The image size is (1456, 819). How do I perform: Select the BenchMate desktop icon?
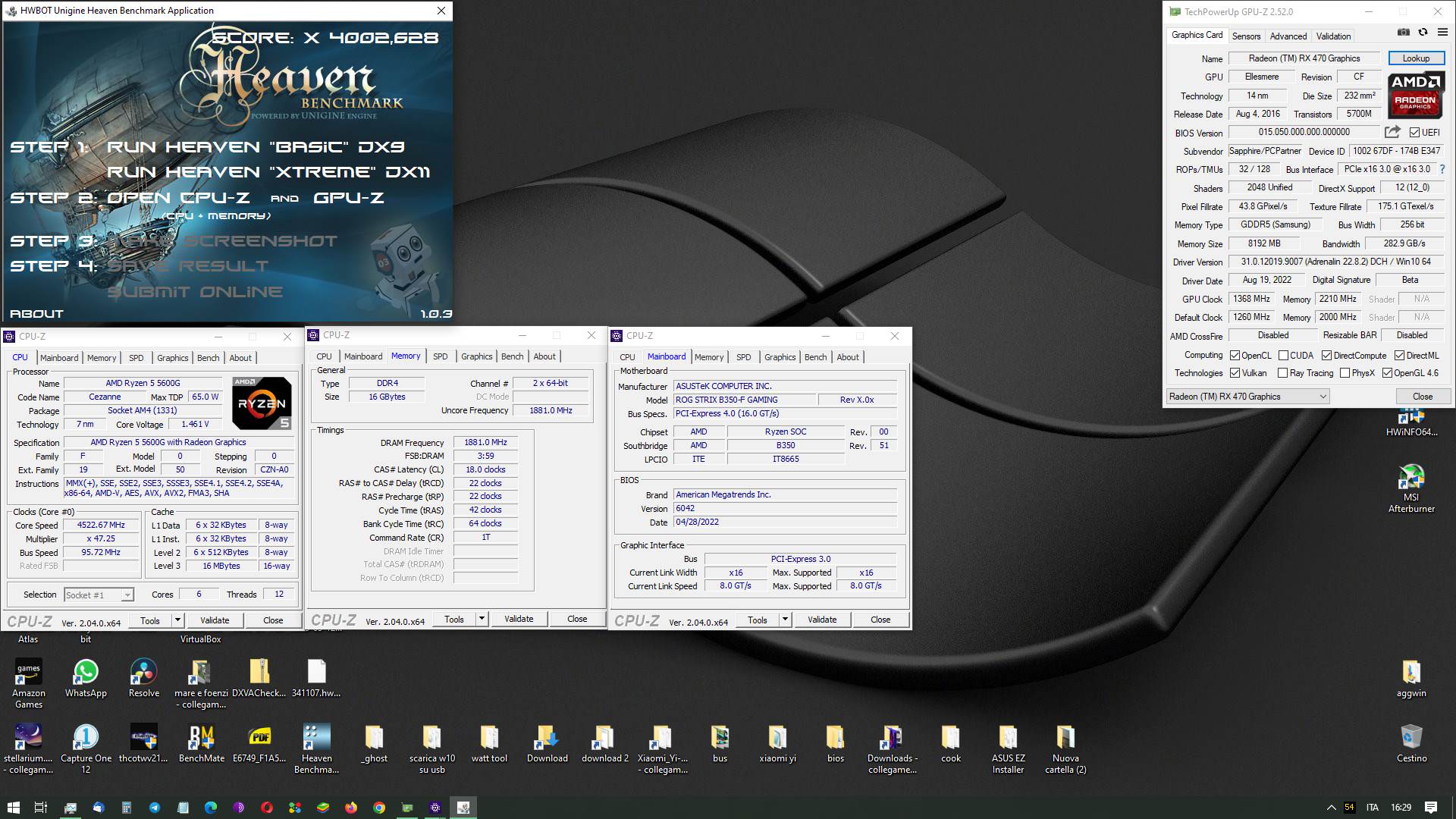[201, 742]
